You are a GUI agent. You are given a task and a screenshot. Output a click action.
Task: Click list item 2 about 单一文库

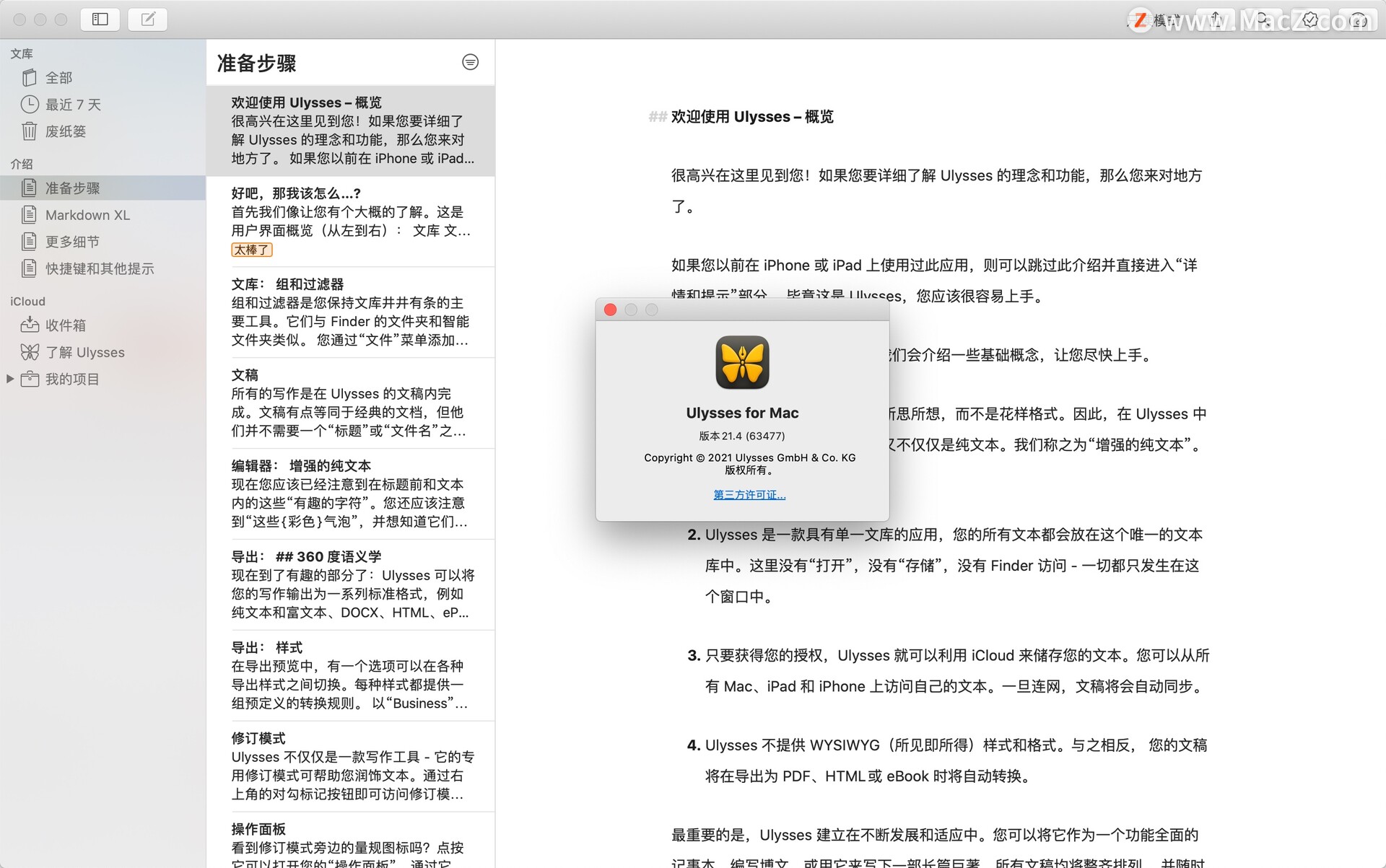click(945, 566)
